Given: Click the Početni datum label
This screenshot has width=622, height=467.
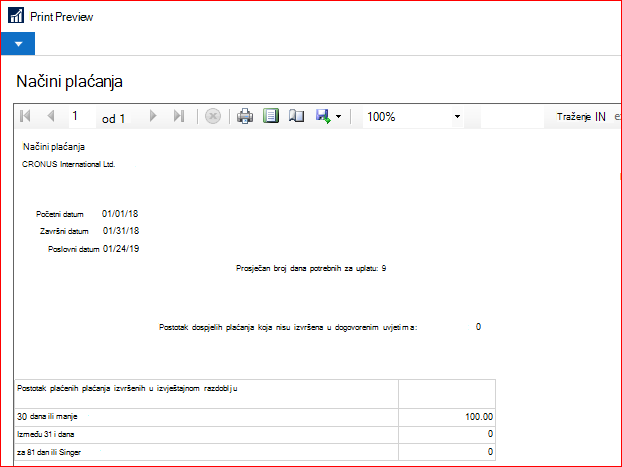Looking at the screenshot, I should click(x=60, y=214).
